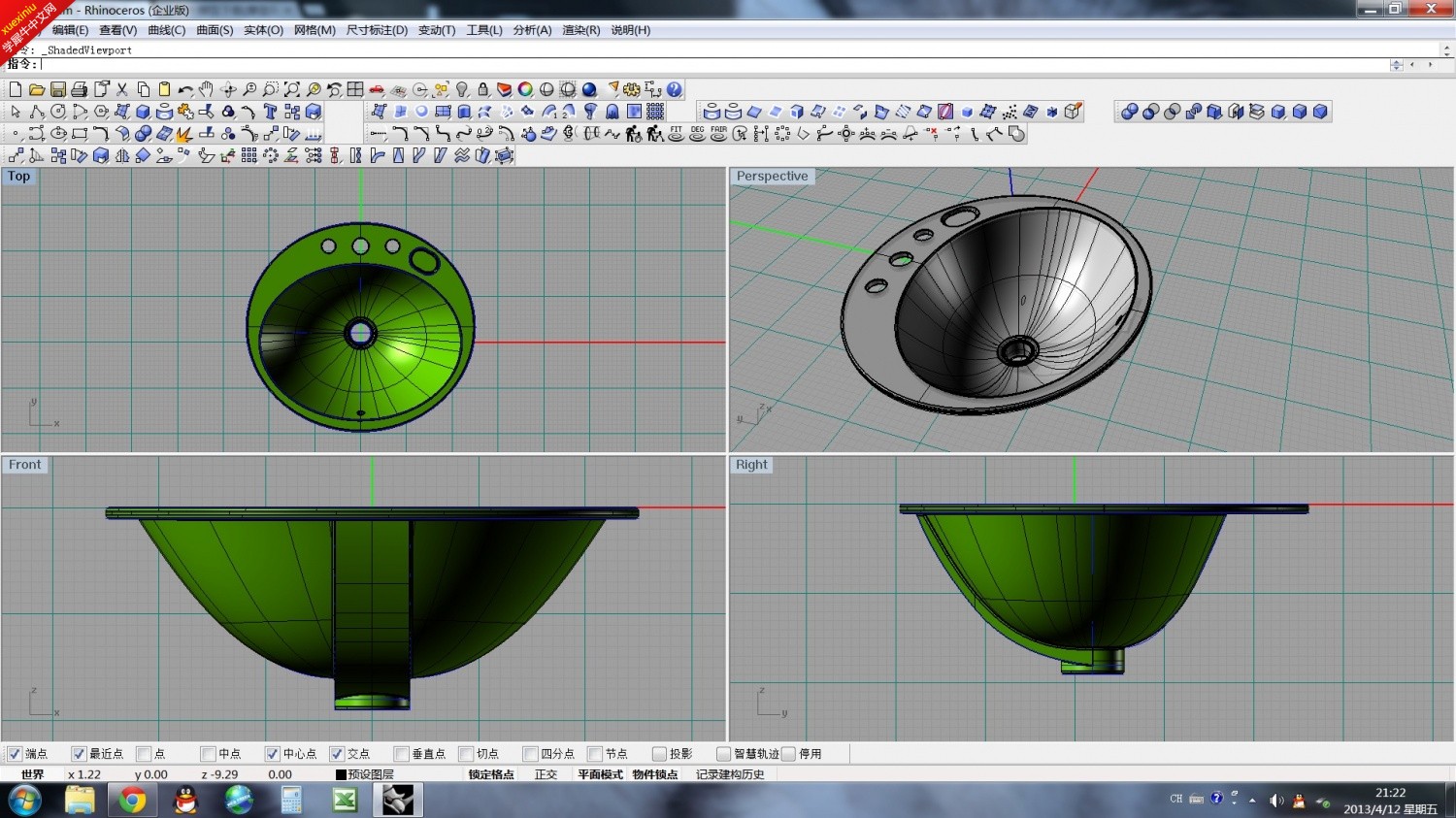Click the blue help question mark icon
The image size is (1456, 818).
tap(674, 89)
